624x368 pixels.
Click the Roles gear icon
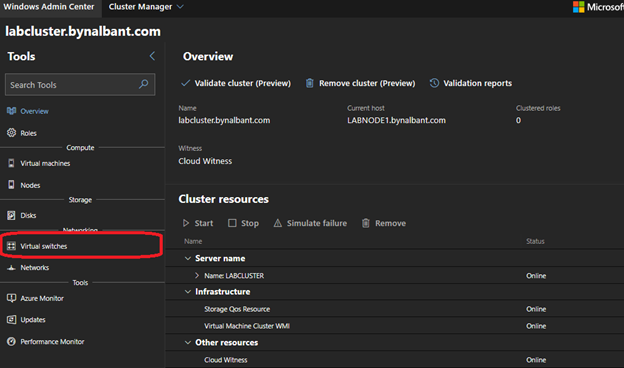click(x=12, y=132)
